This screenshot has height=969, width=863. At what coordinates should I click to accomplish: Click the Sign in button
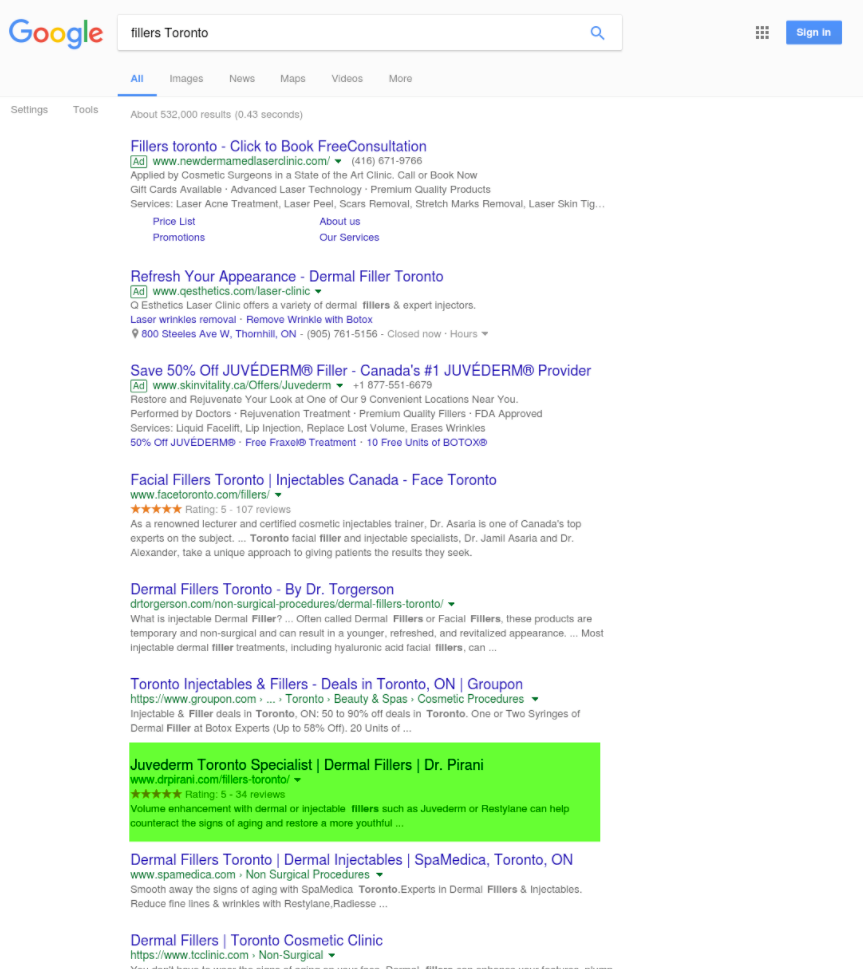tap(814, 33)
